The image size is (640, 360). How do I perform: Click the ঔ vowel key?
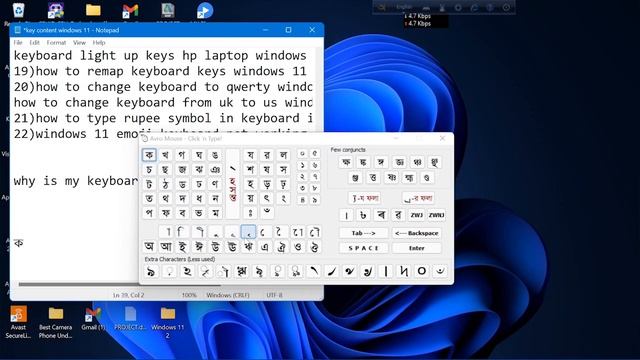pos(314,247)
